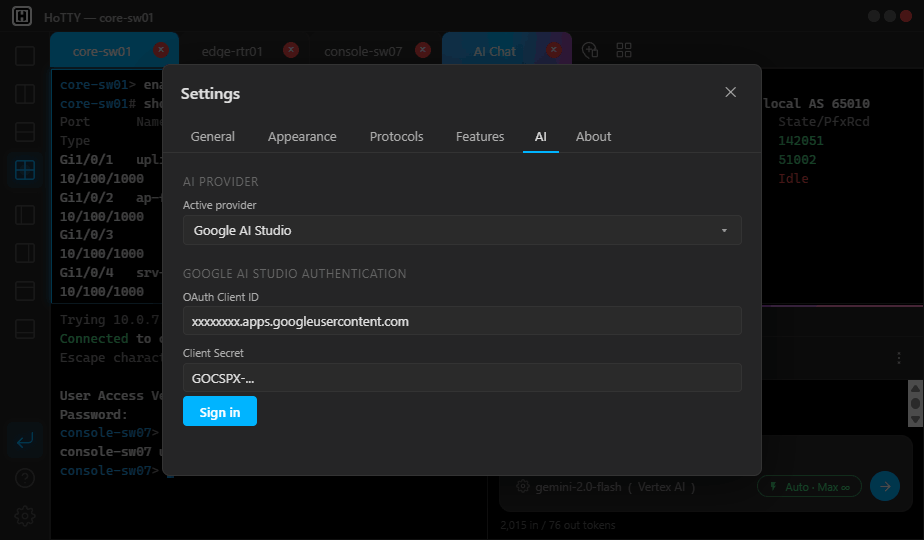The image size is (924, 540).
Task: Click the 142051 prefix count value
Action: point(800,141)
